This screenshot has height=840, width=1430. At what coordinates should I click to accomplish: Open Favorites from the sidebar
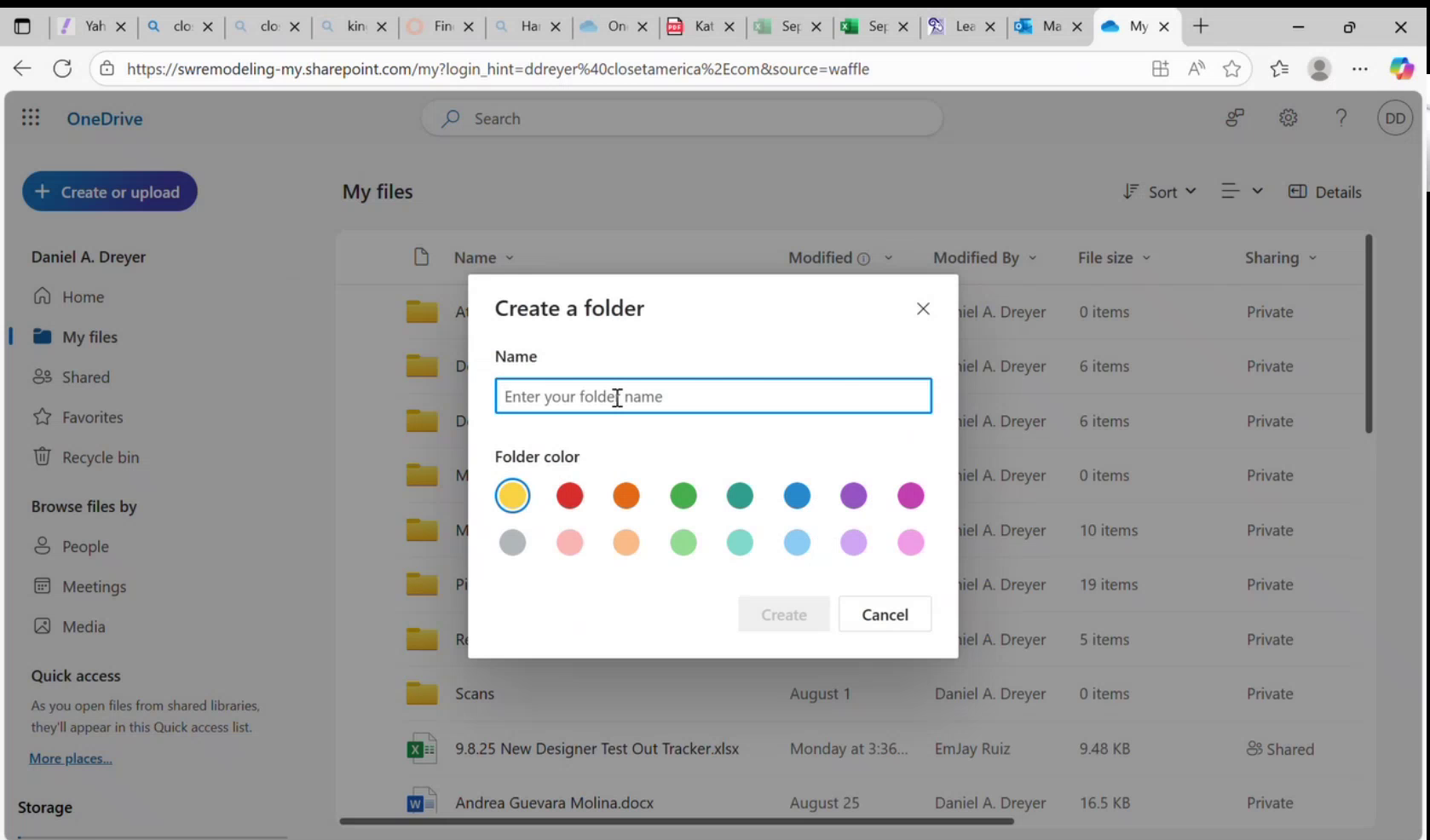click(x=91, y=417)
